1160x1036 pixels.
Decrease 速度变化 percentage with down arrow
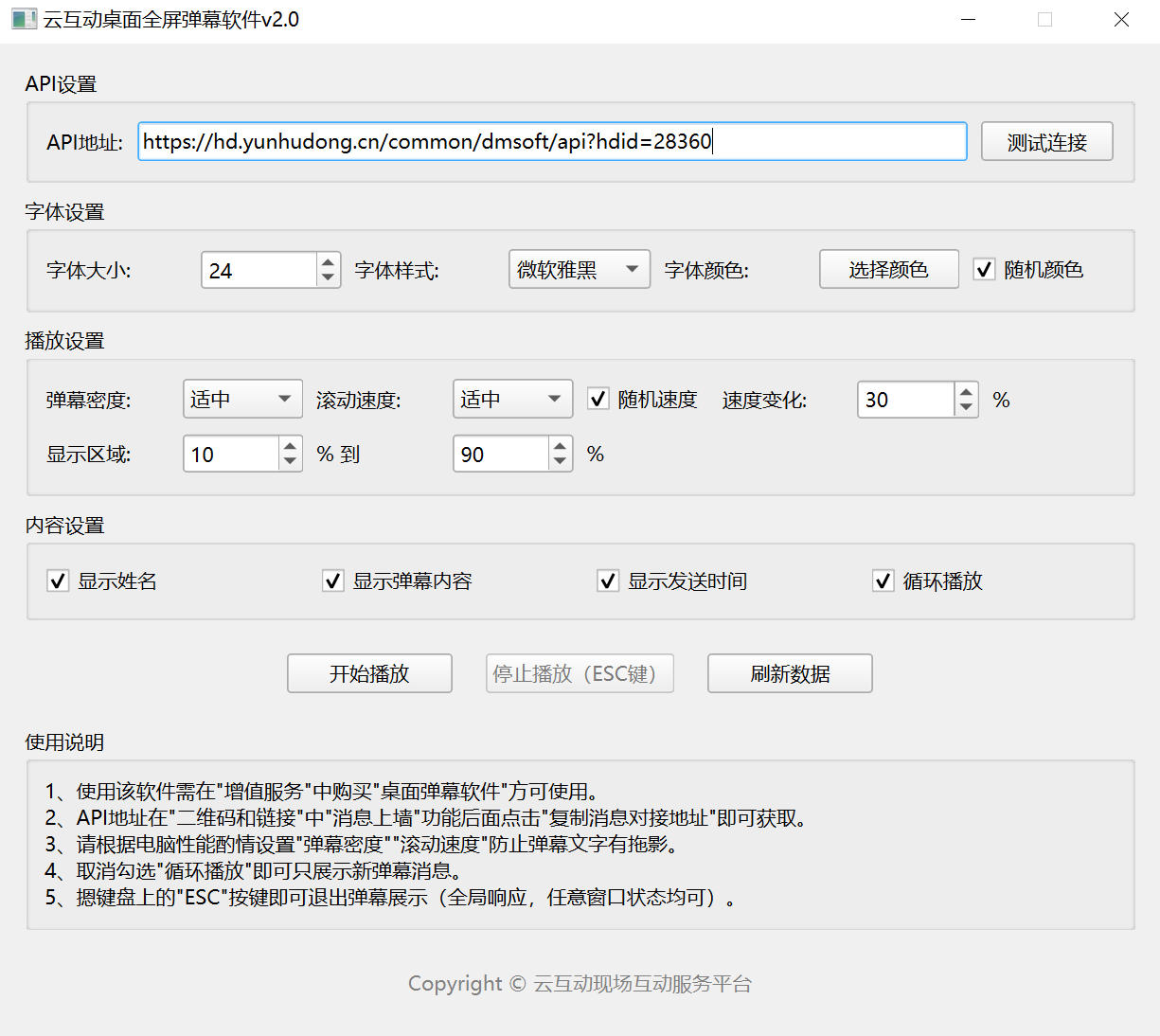965,407
